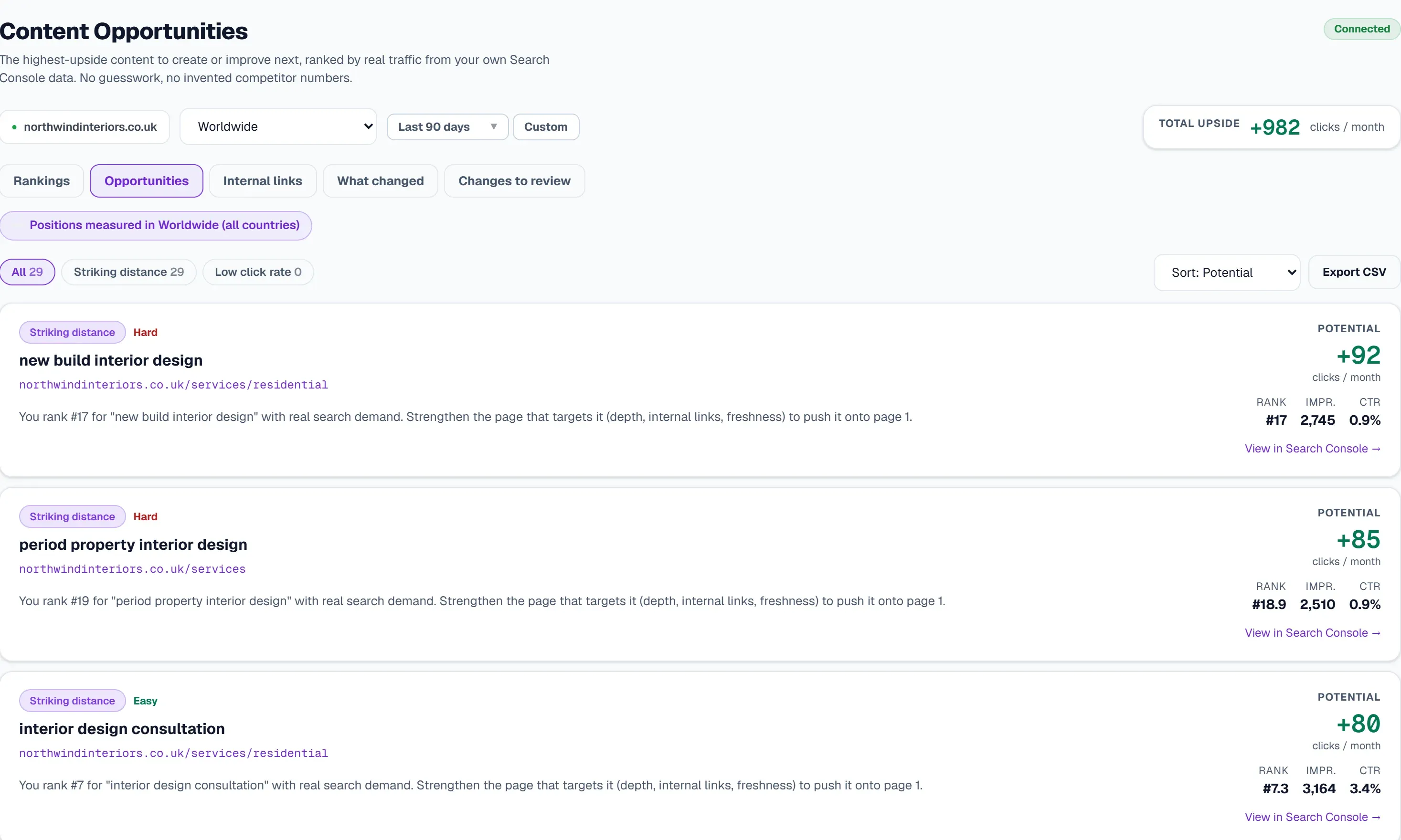Open the Last 90 days date range

447,127
